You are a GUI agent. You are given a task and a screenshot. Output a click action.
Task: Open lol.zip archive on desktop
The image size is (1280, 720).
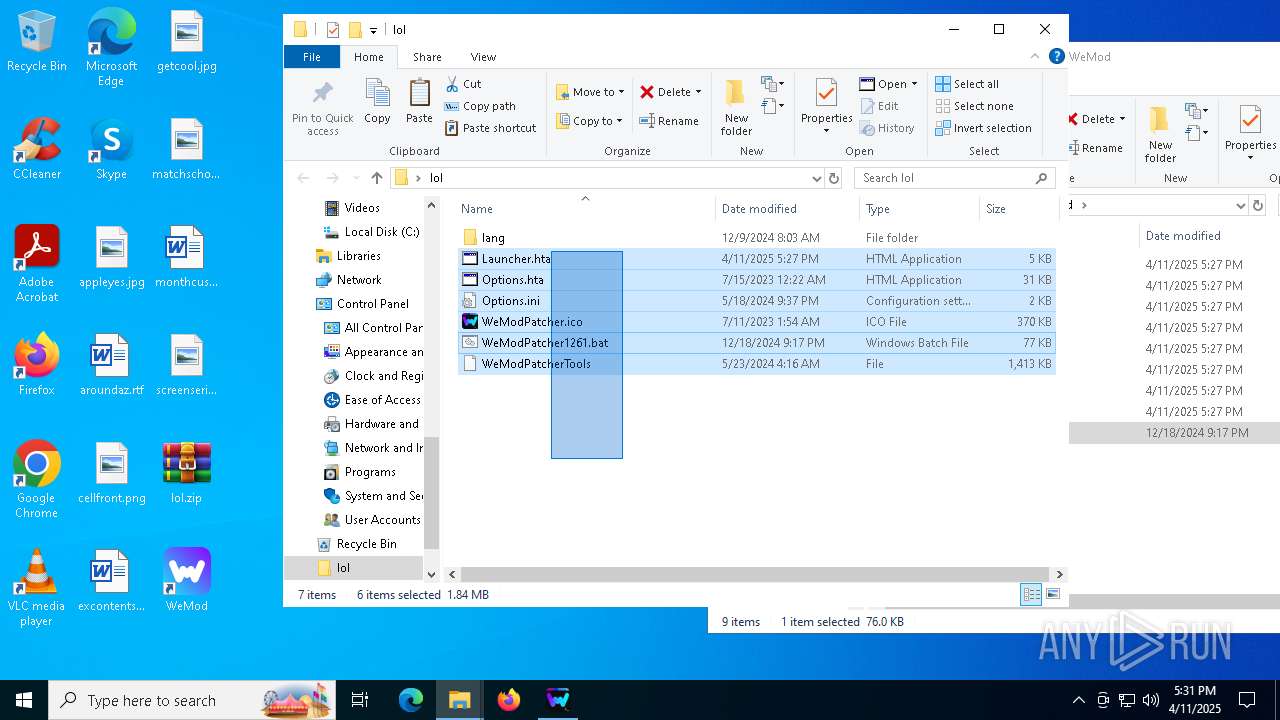click(187, 472)
